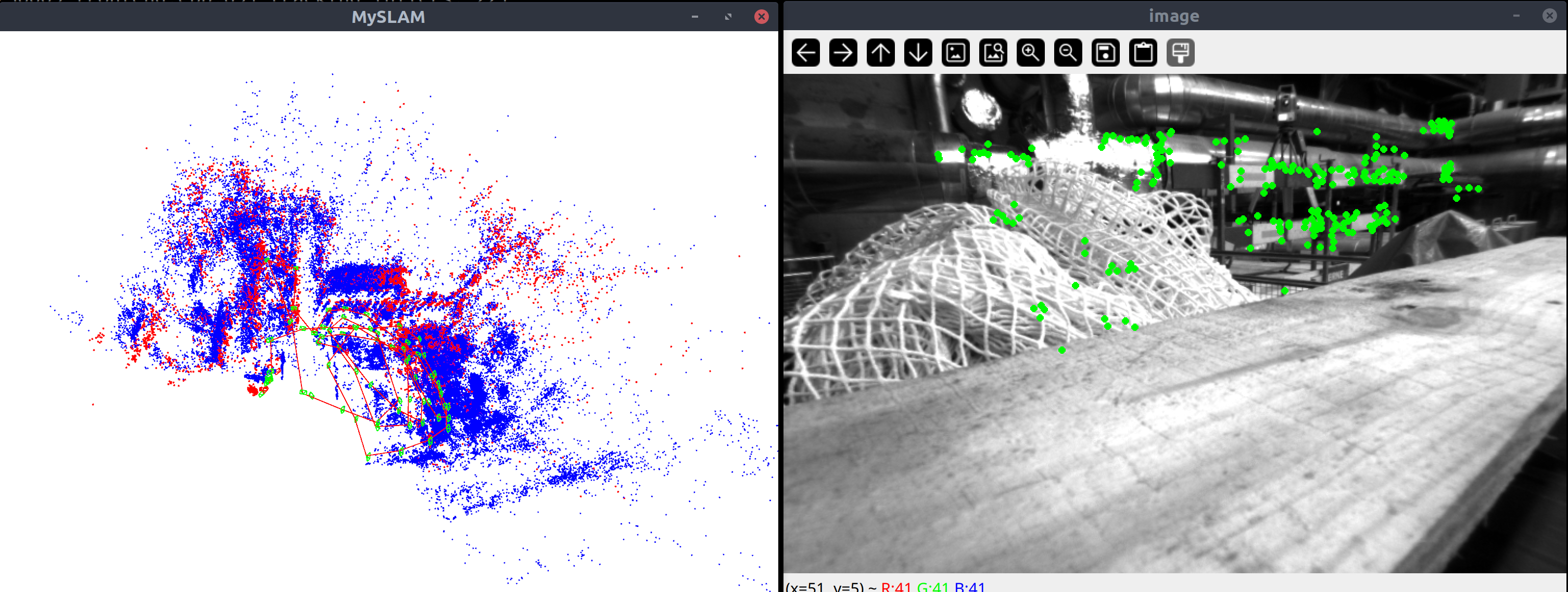The height and width of the screenshot is (592, 1568).
Task: Close the image window
Action: click(1549, 16)
